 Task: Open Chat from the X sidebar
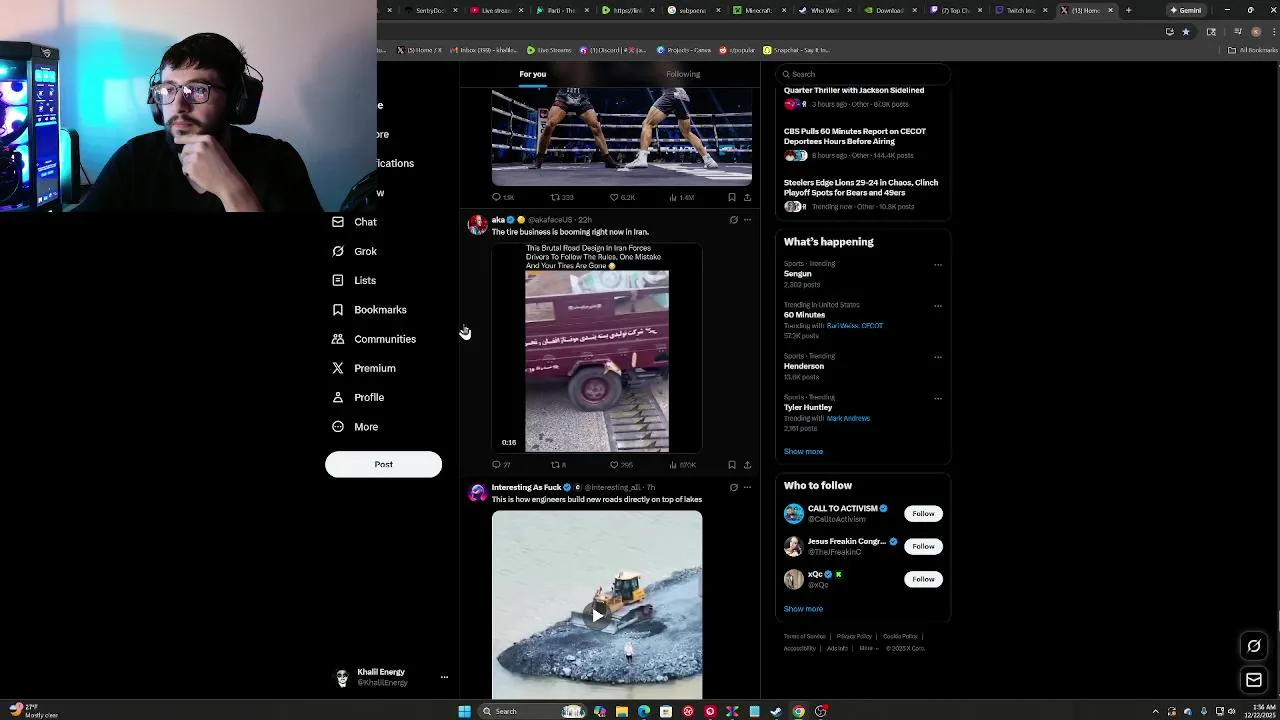[355, 222]
